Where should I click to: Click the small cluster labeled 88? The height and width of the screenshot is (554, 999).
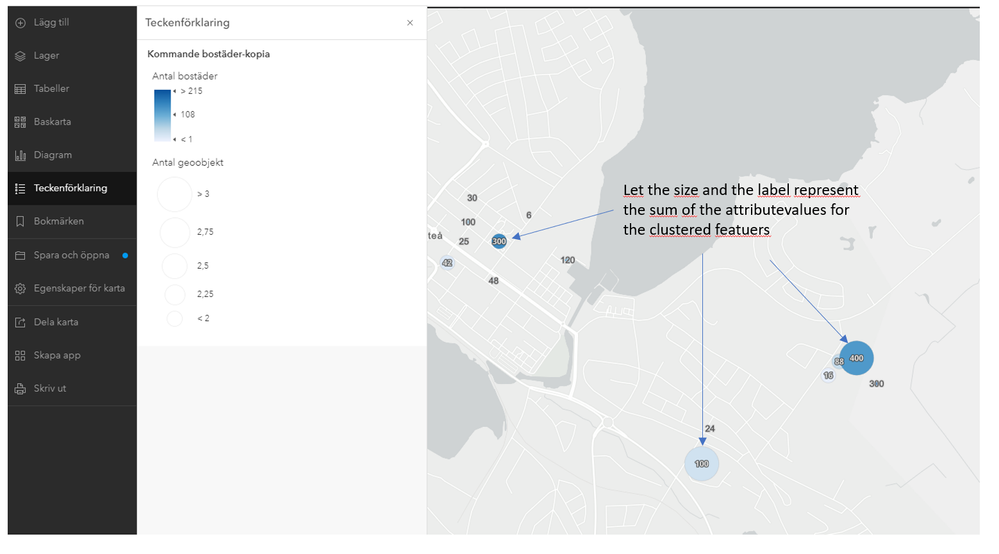pyautogui.click(x=839, y=361)
